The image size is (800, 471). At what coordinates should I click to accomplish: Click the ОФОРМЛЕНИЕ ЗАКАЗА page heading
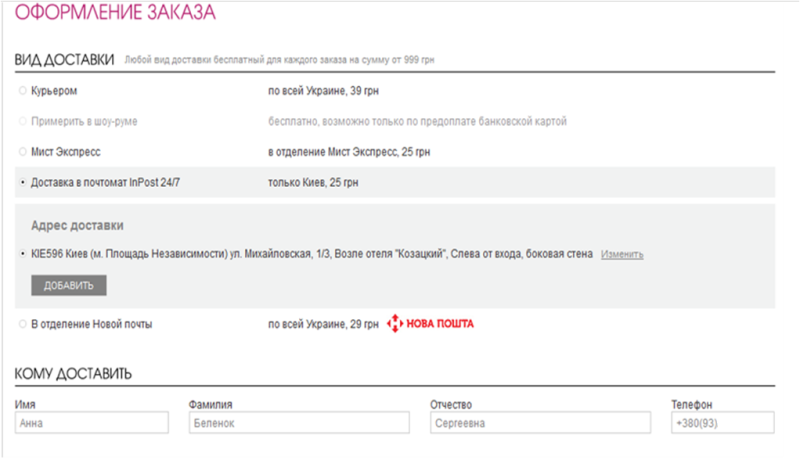pos(115,16)
